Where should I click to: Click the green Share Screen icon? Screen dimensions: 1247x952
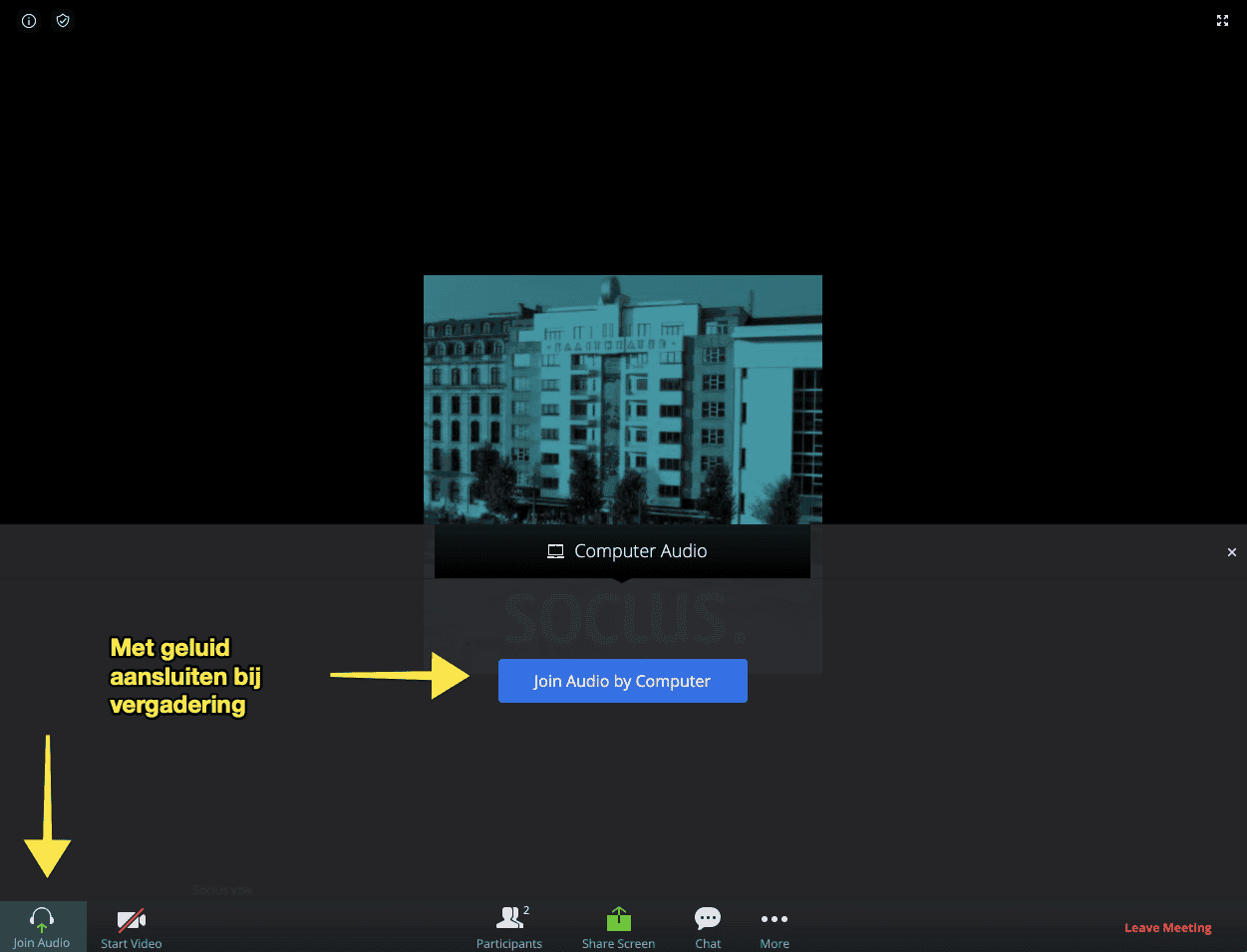pyautogui.click(x=618, y=918)
